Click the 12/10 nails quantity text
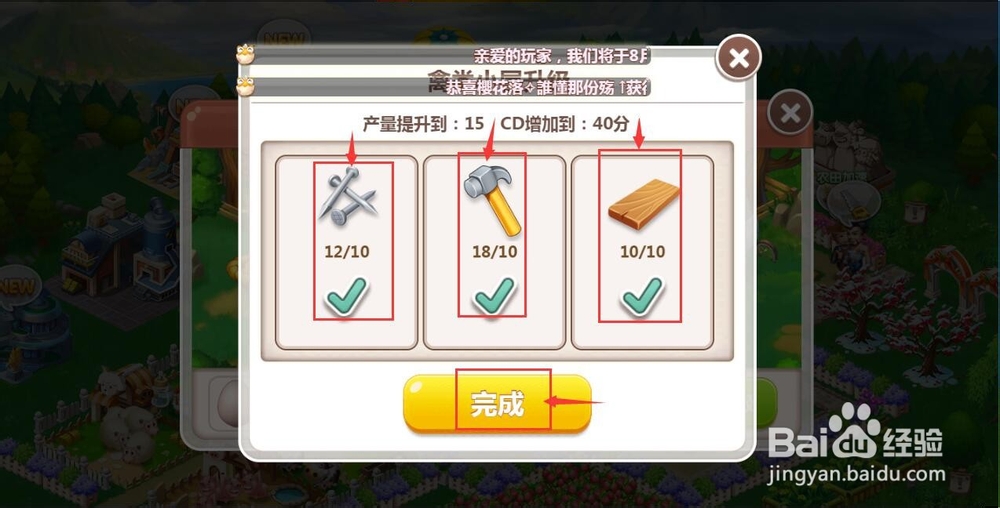1000x508 pixels. pyautogui.click(x=347, y=251)
